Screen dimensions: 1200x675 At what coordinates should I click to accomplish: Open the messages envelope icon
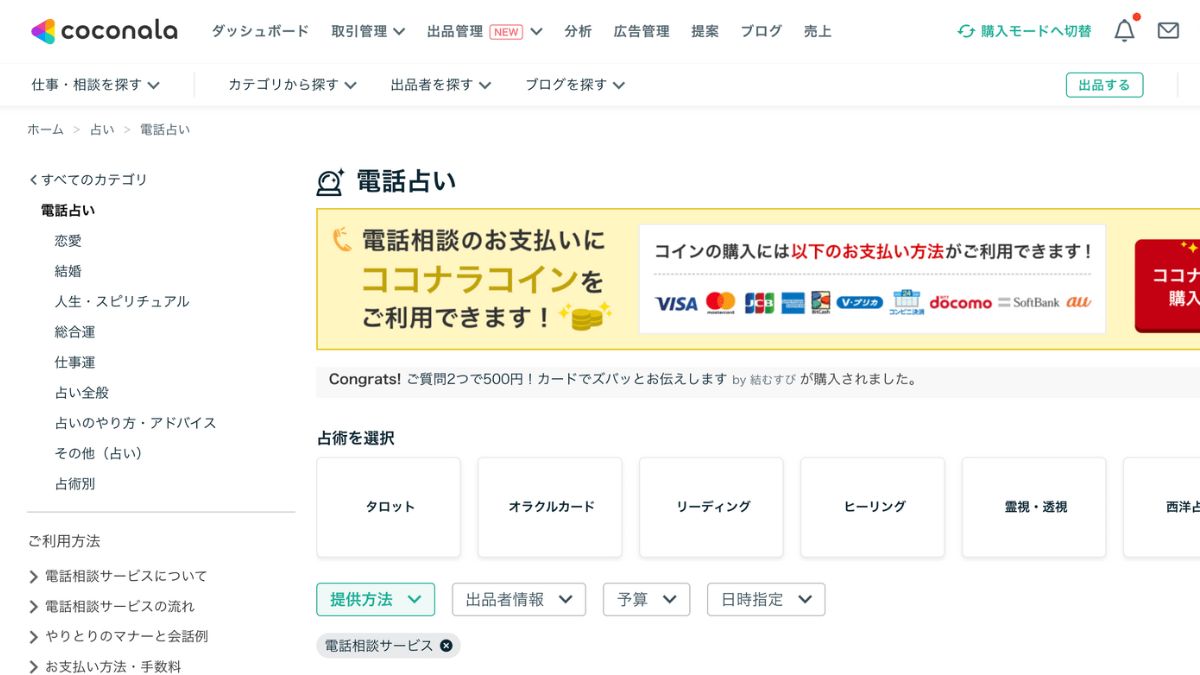[1168, 31]
